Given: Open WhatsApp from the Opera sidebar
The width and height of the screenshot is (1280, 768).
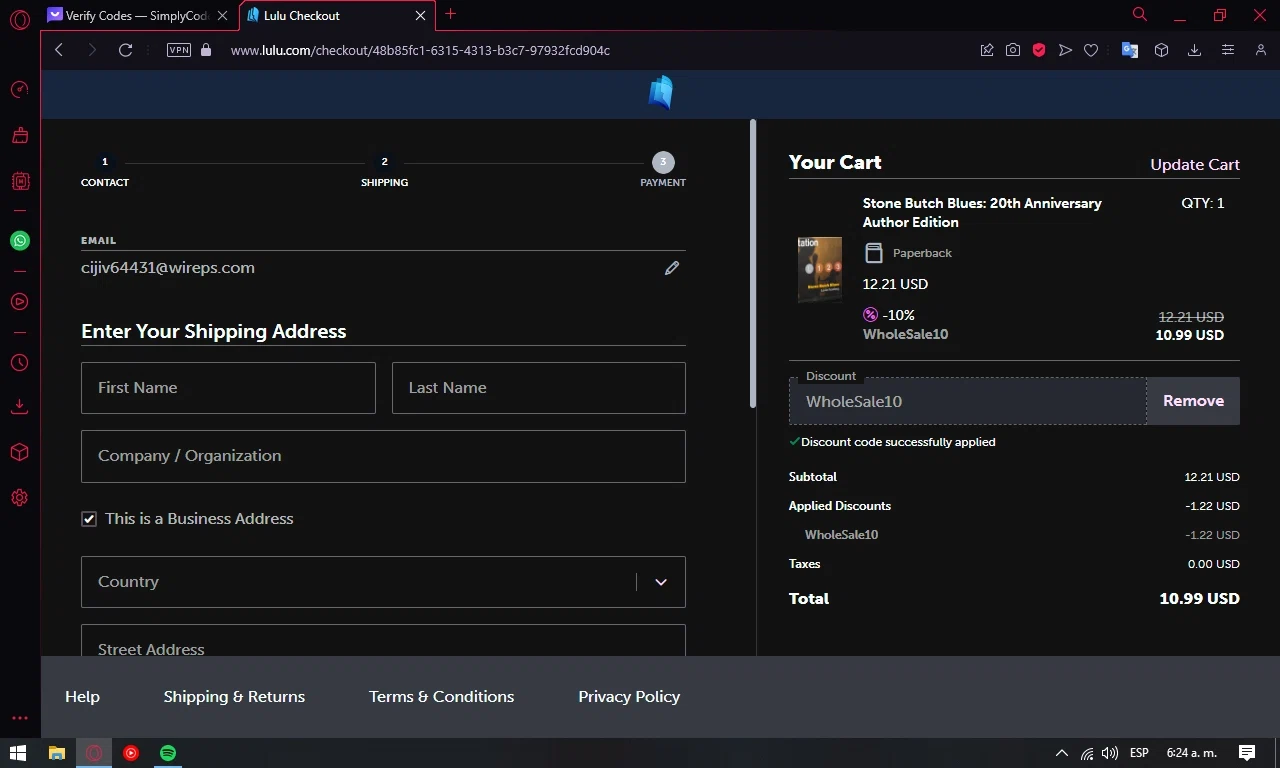Looking at the screenshot, I should (20, 241).
